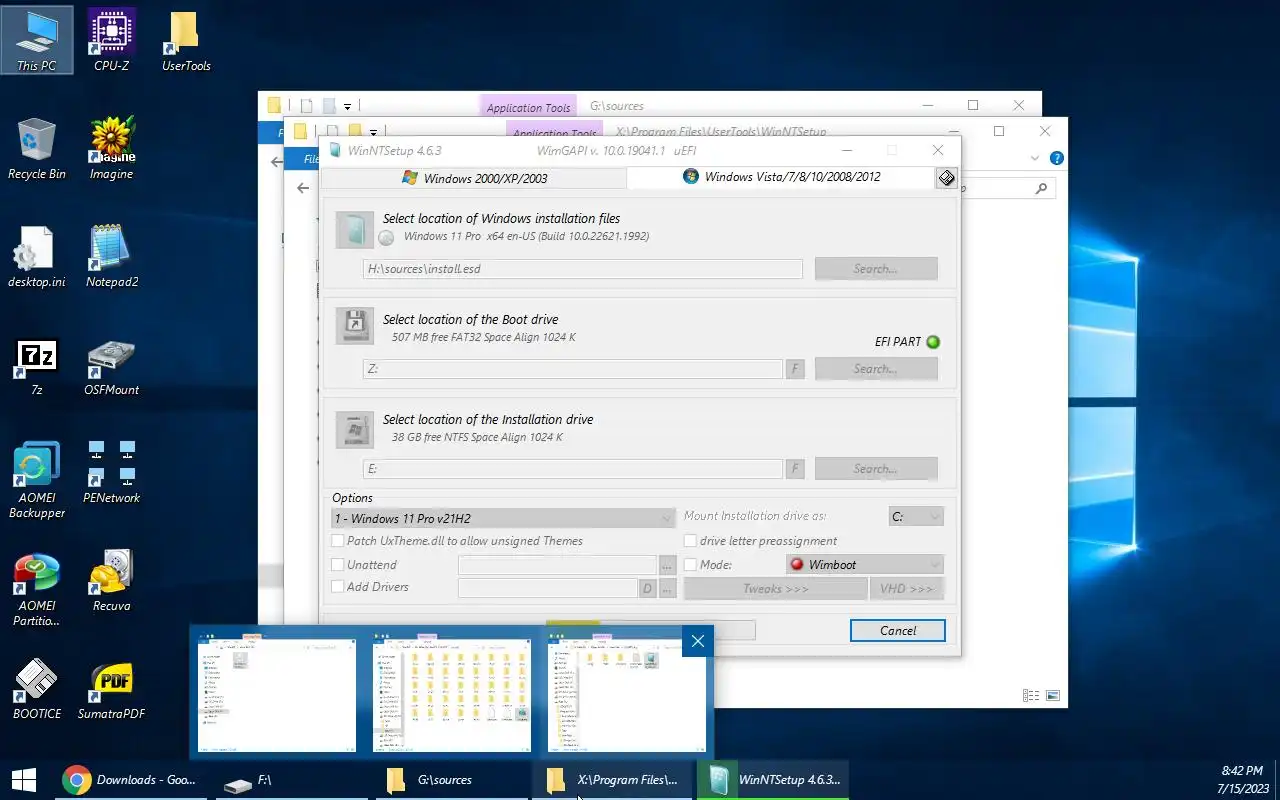Screen dimensions: 1280x800
Task: Switch Explorer to the details view button
Action: pyautogui.click(x=1030, y=695)
